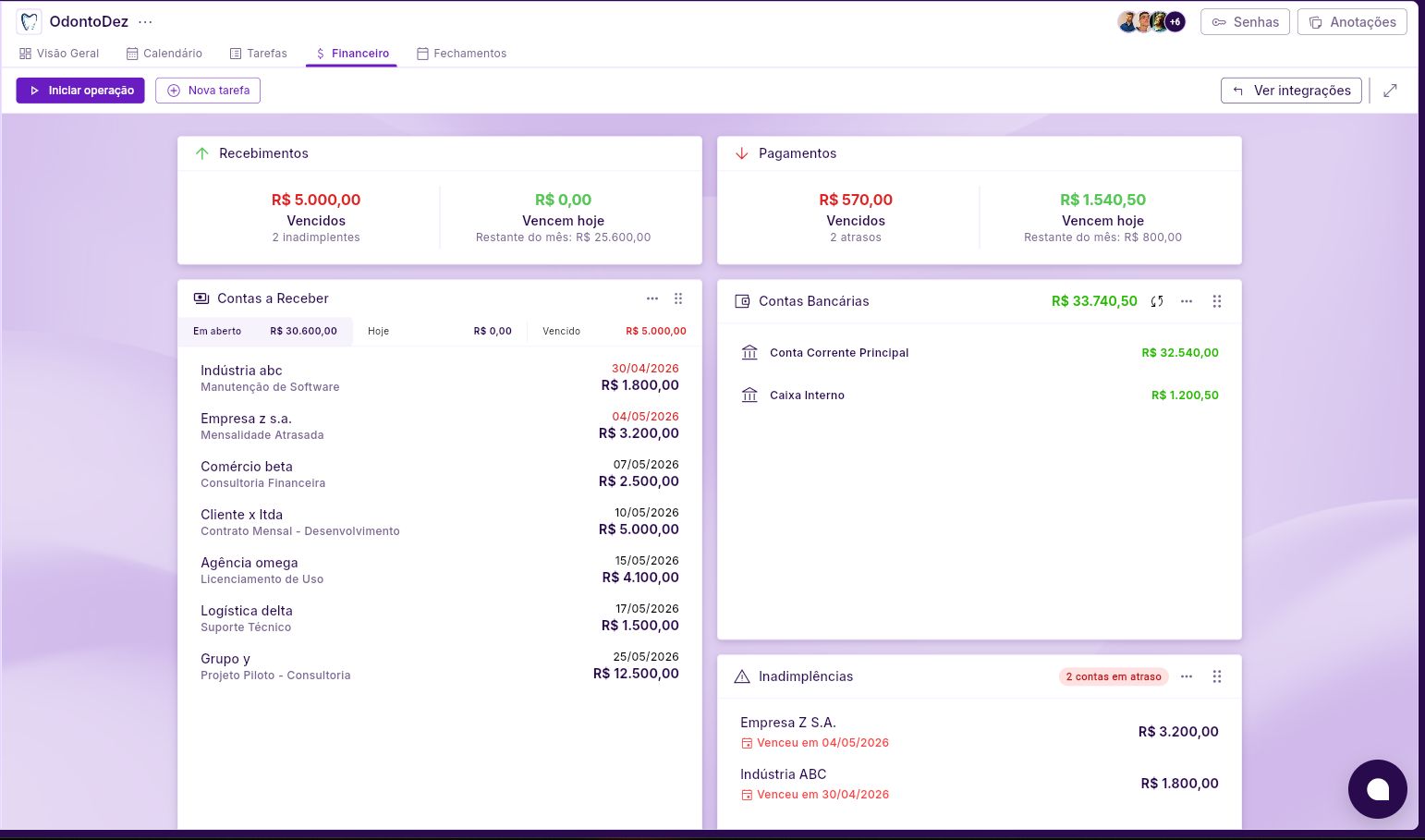Click the Nova tarefa button

click(x=208, y=91)
